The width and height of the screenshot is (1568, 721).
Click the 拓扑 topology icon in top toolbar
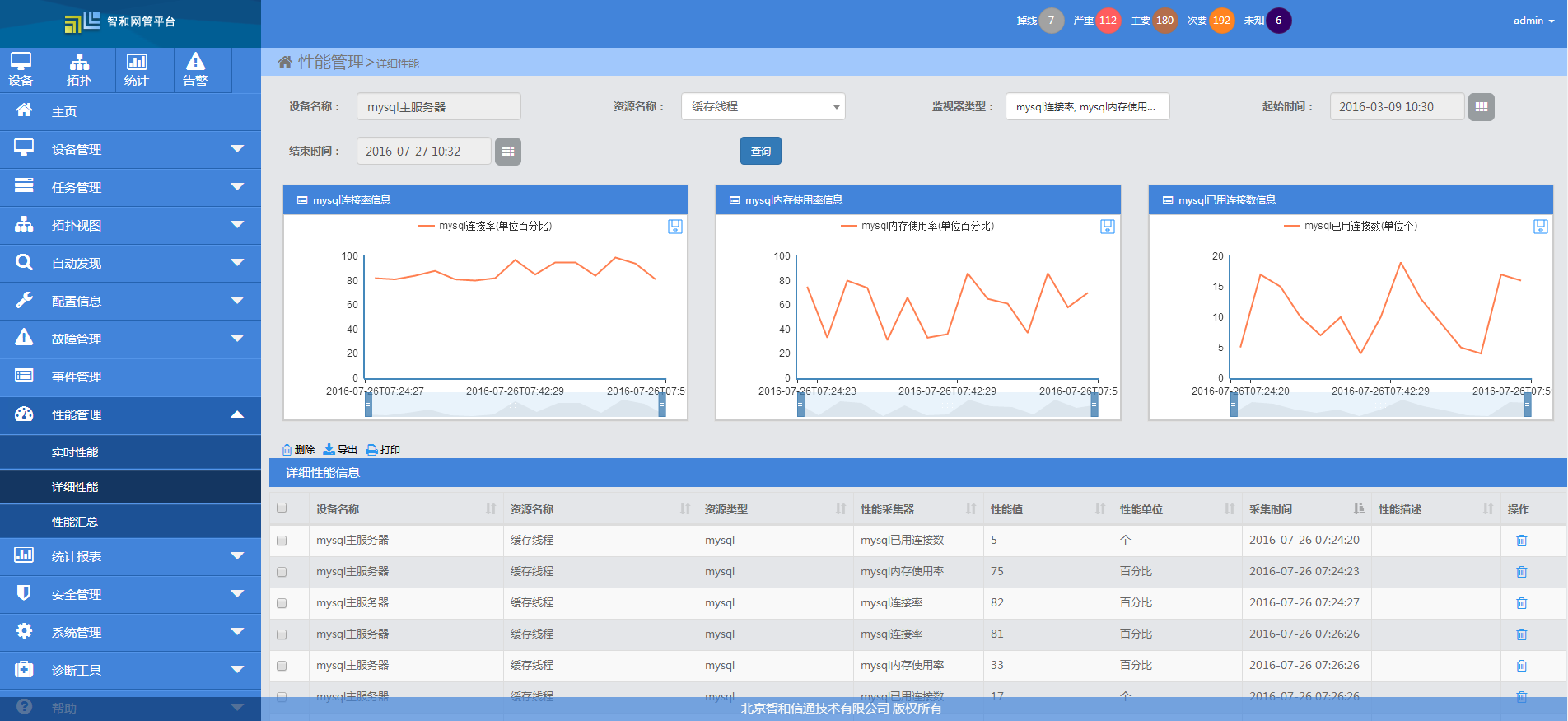point(79,69)
